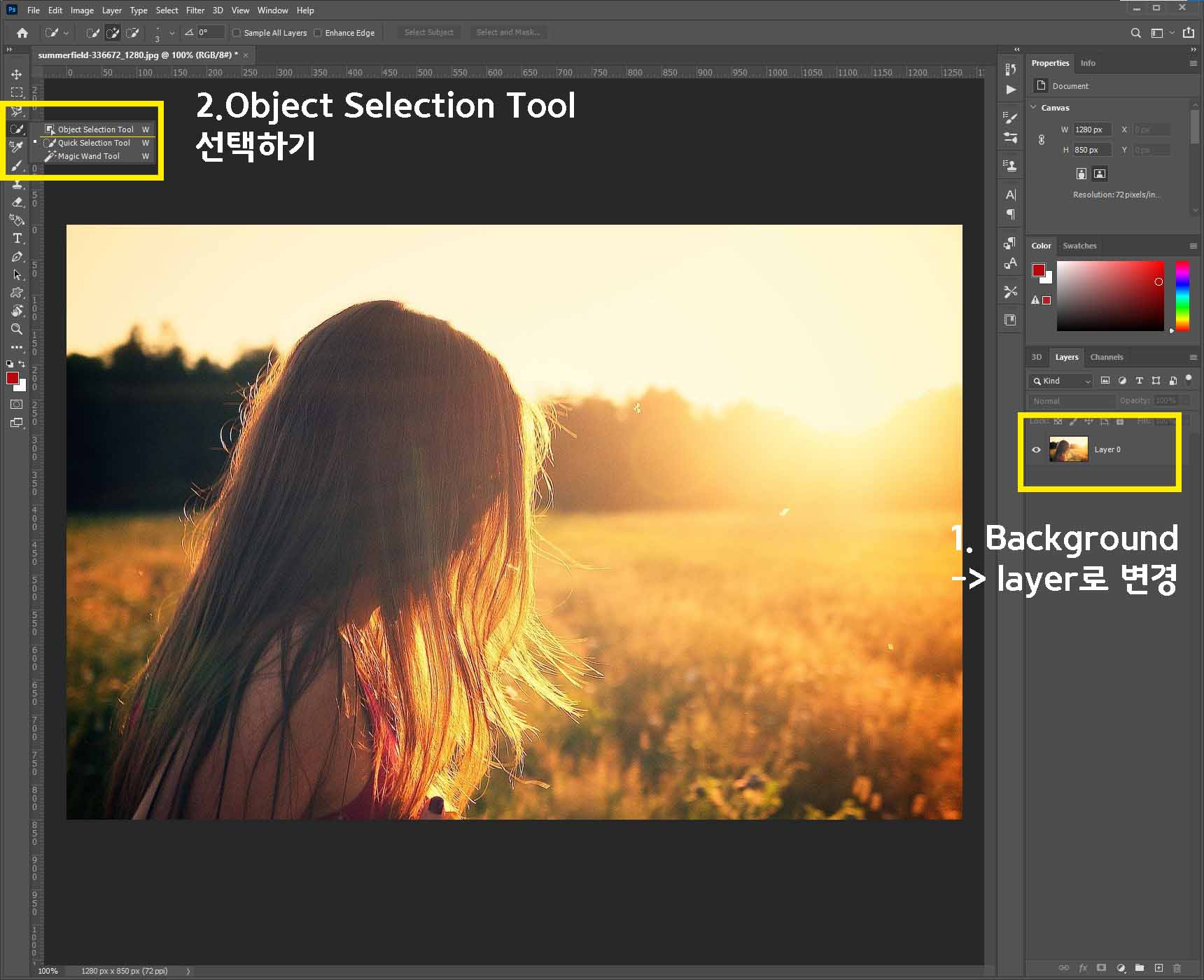
Task: Open the Clone Source stamp panel icon
Action: coord(1010,166)
